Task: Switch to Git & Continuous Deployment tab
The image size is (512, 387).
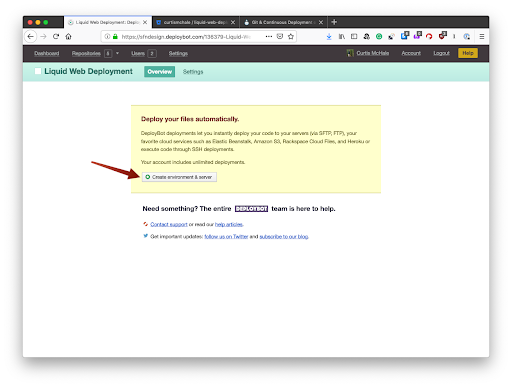Action: click(x=284, y=22)
